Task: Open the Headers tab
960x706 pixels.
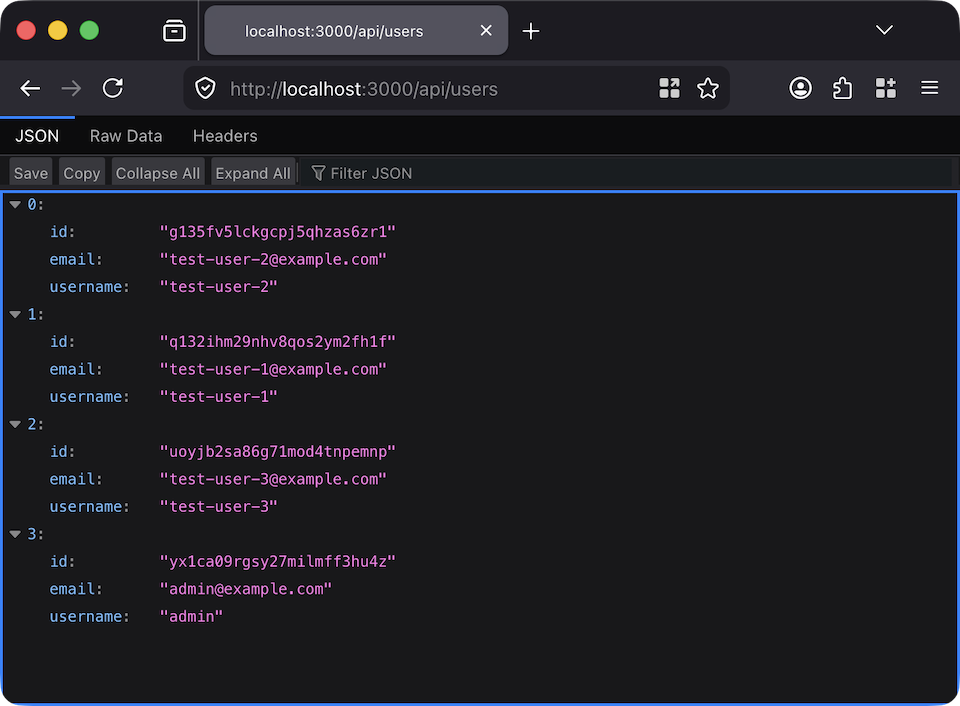Action: click(x=224, y=136)
